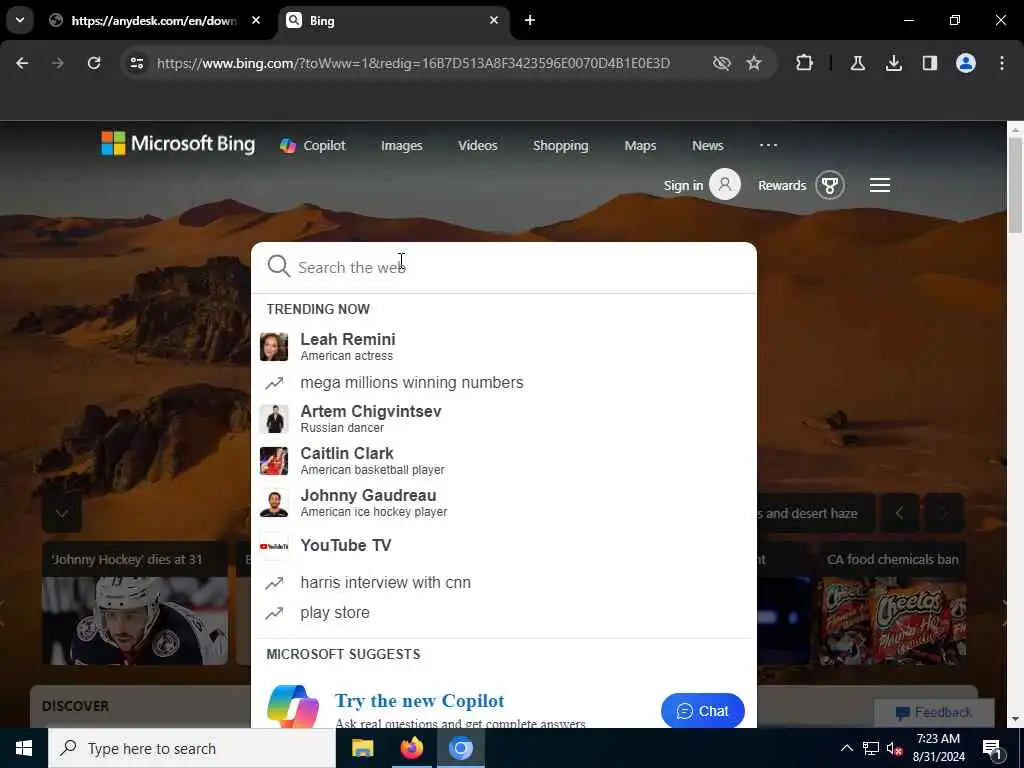Go to Bing Videos
1024x768 pixels.
[477, 146]
